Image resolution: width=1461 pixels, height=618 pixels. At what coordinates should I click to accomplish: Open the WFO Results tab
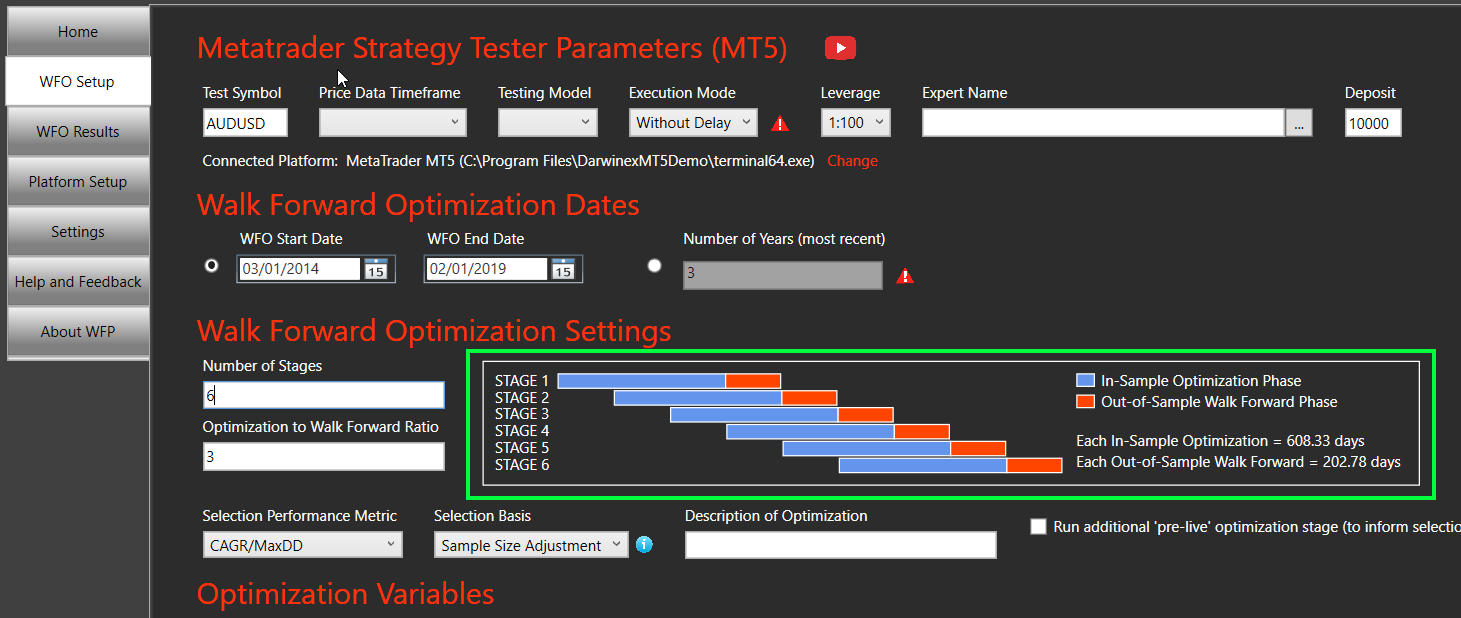78,132
